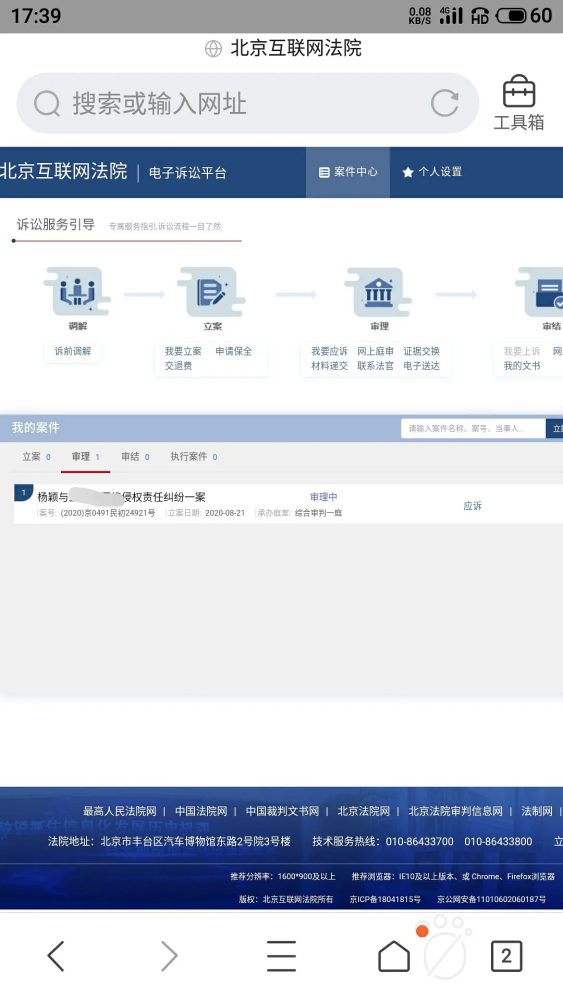Go back with the browser back arrow
563x1000 pixels.
pos(56,956)
